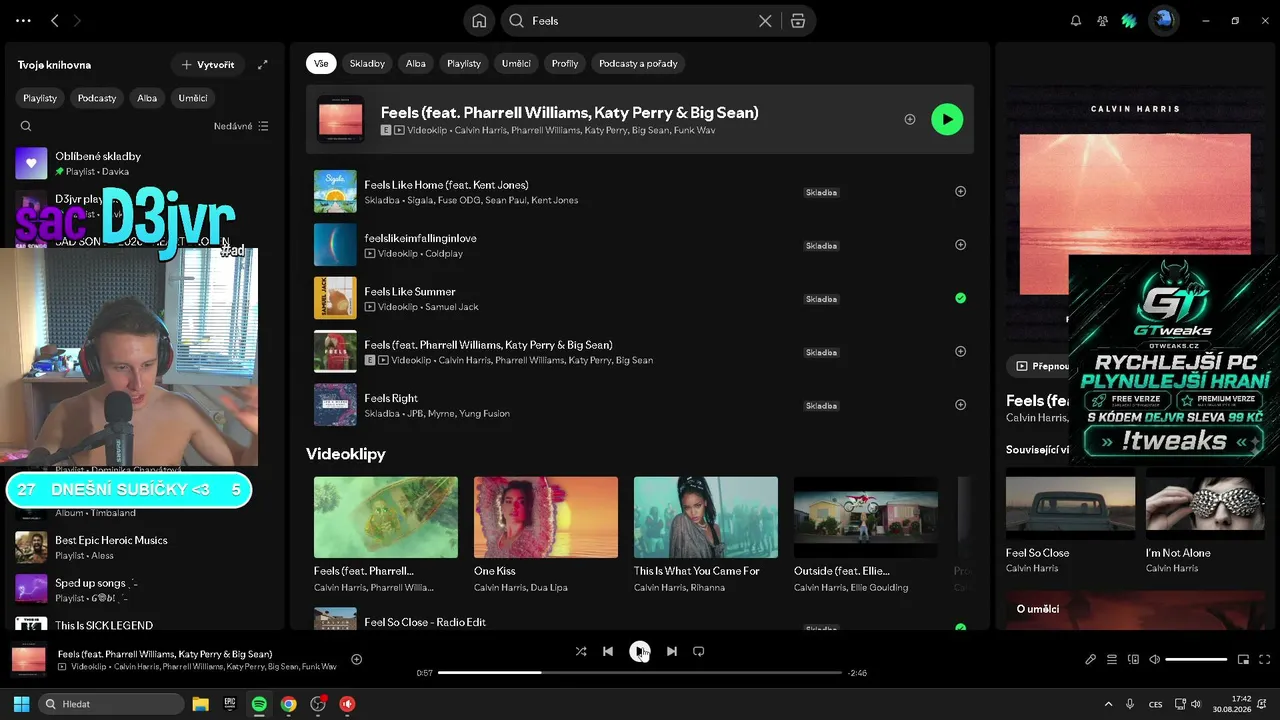1280x720 pixels.
Task: Select the Vše search tab
Action: coord(321,63)
